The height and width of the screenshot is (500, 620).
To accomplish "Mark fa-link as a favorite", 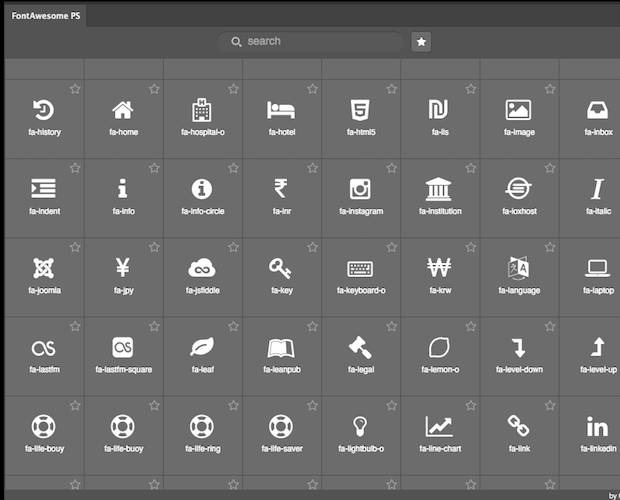I will pyautogui.click(x=550, y=406).
